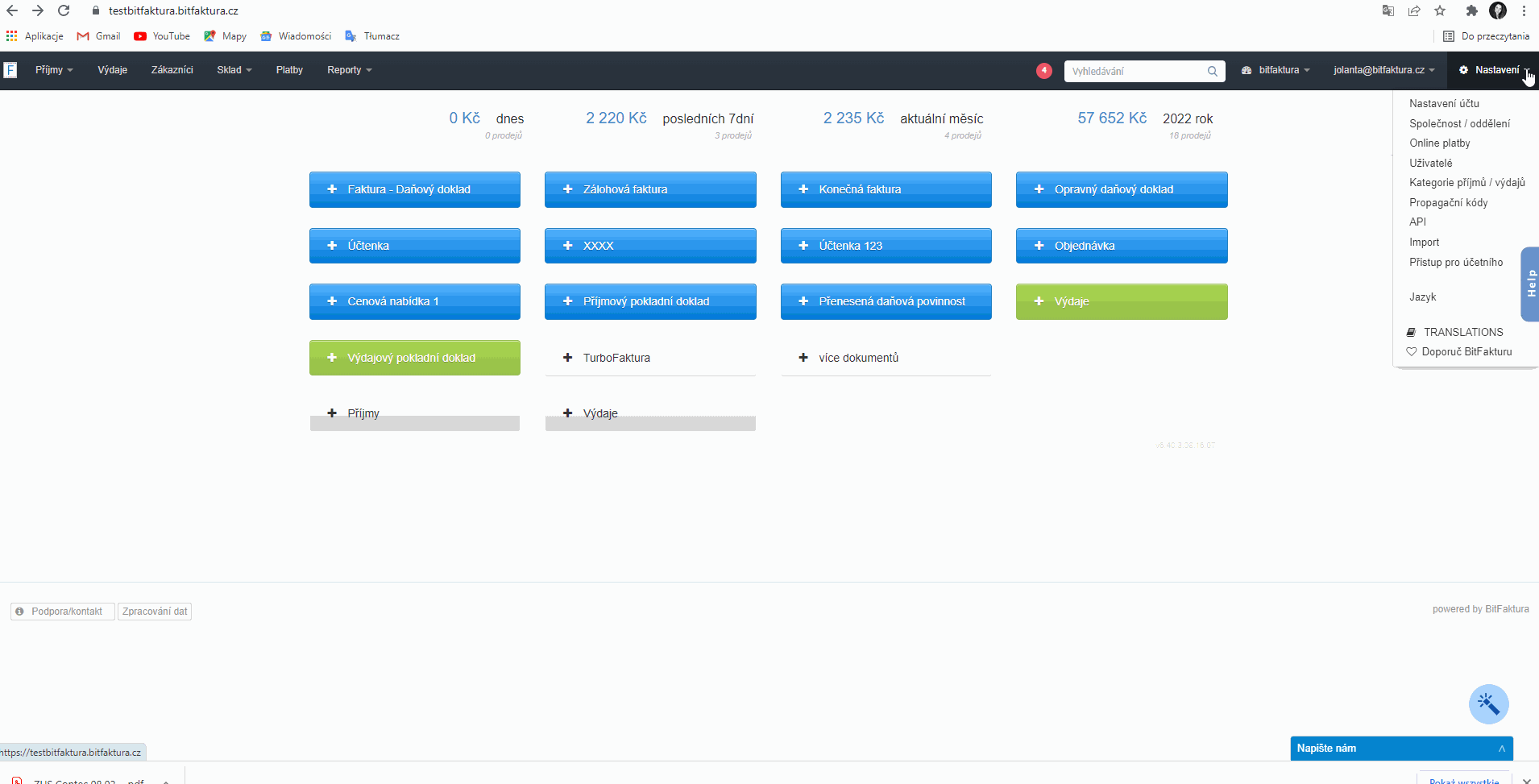Select Import from settings menu
The width and height of the screenshot is (1539, 784).
[x=1424, y=243]
